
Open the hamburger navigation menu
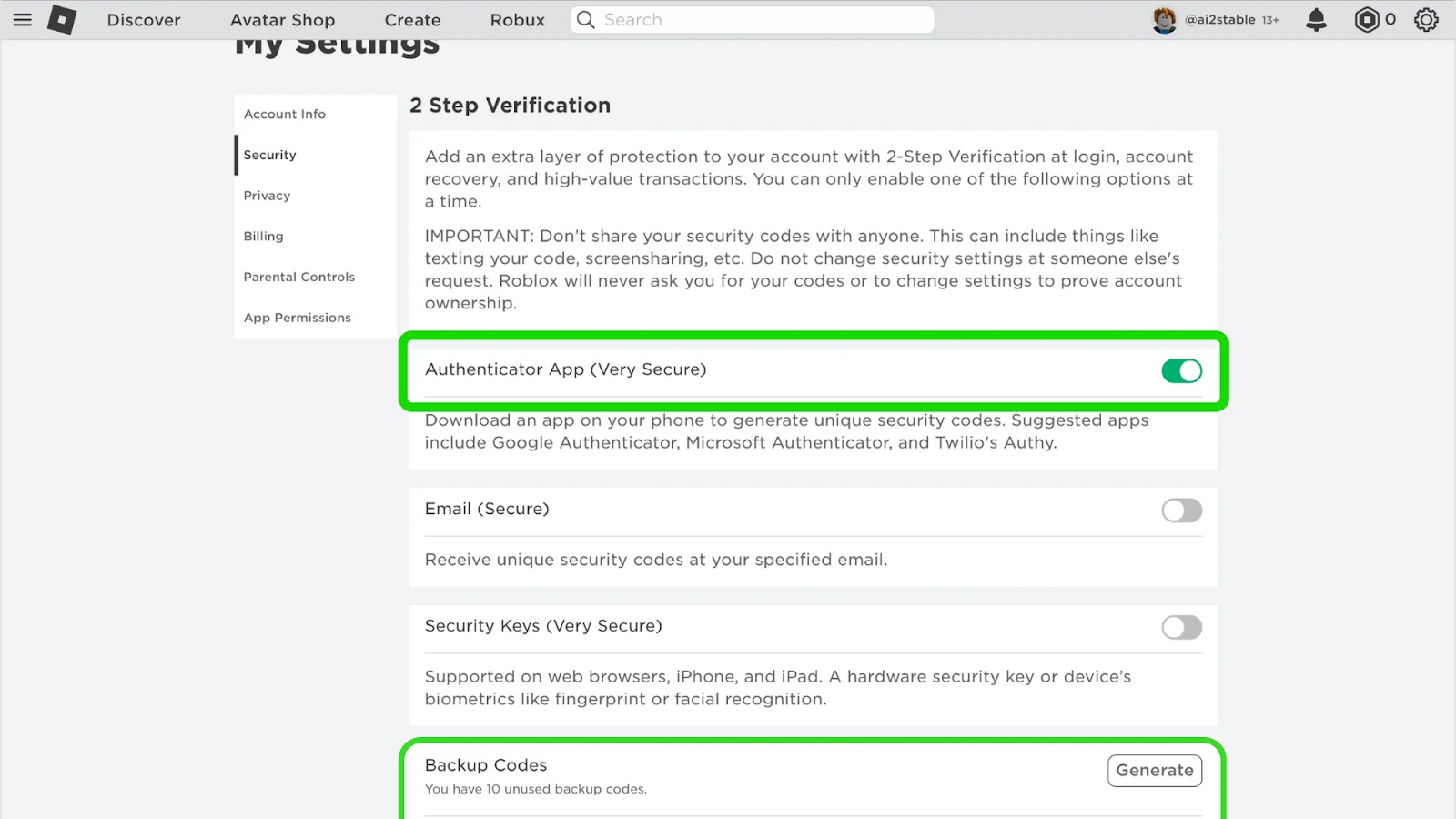23,20
